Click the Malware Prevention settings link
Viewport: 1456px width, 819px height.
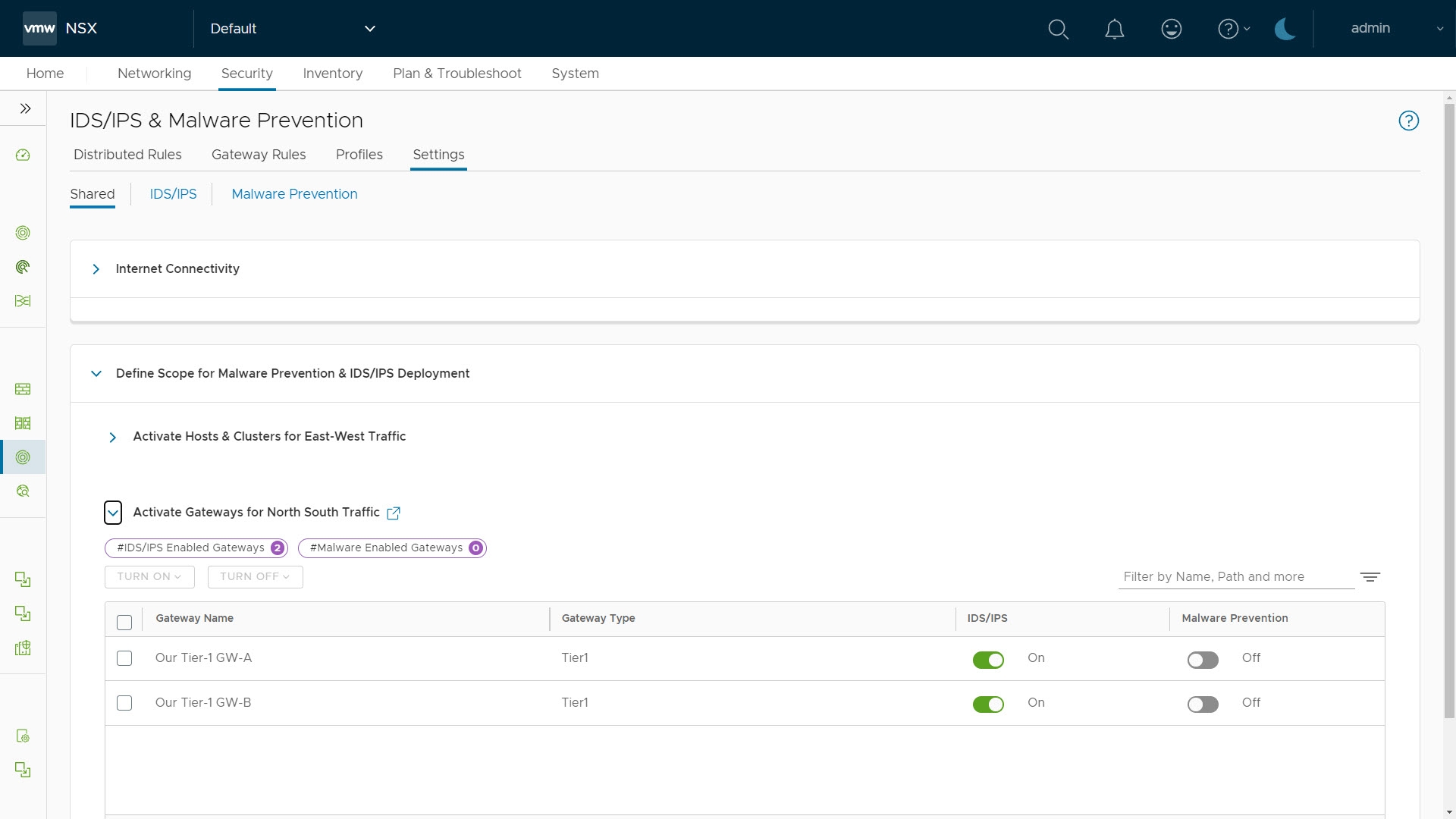pyautogui.click(x=294, y=194)
